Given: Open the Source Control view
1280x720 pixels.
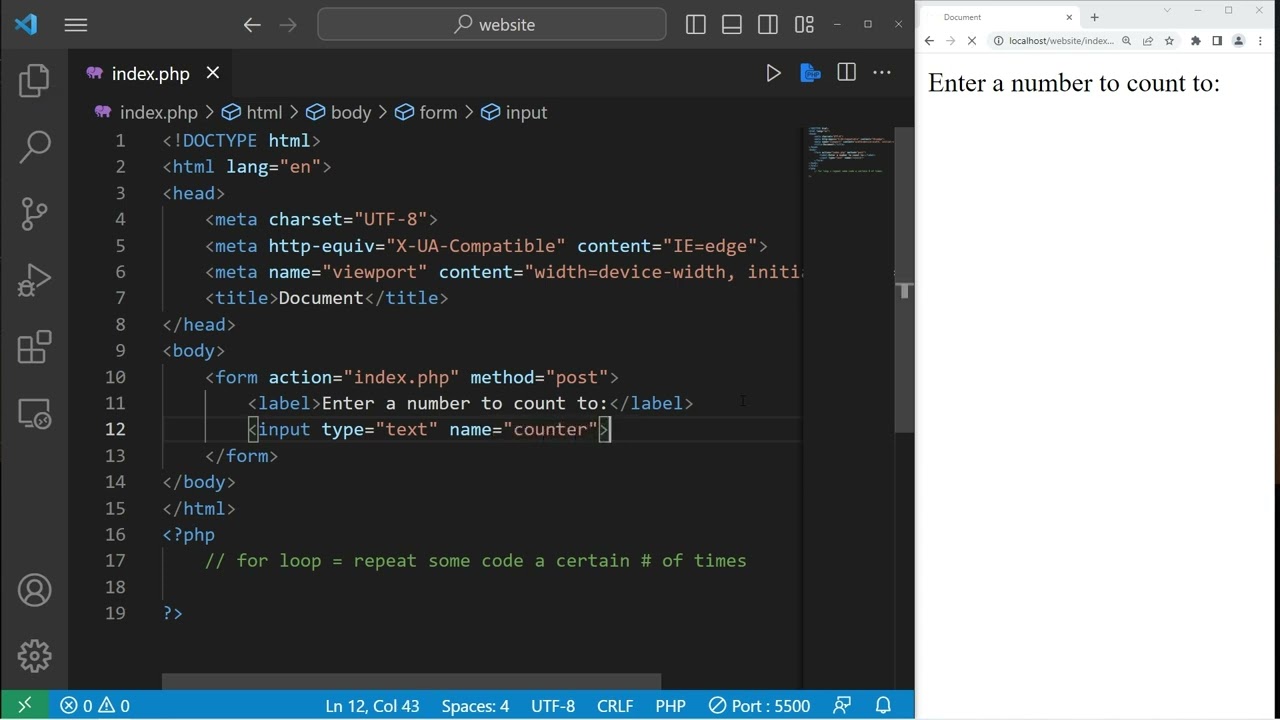Looking at the screenshot, I should pos(34,213).
